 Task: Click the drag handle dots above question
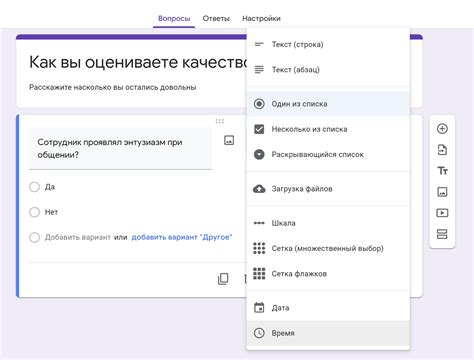pos(220,121)
